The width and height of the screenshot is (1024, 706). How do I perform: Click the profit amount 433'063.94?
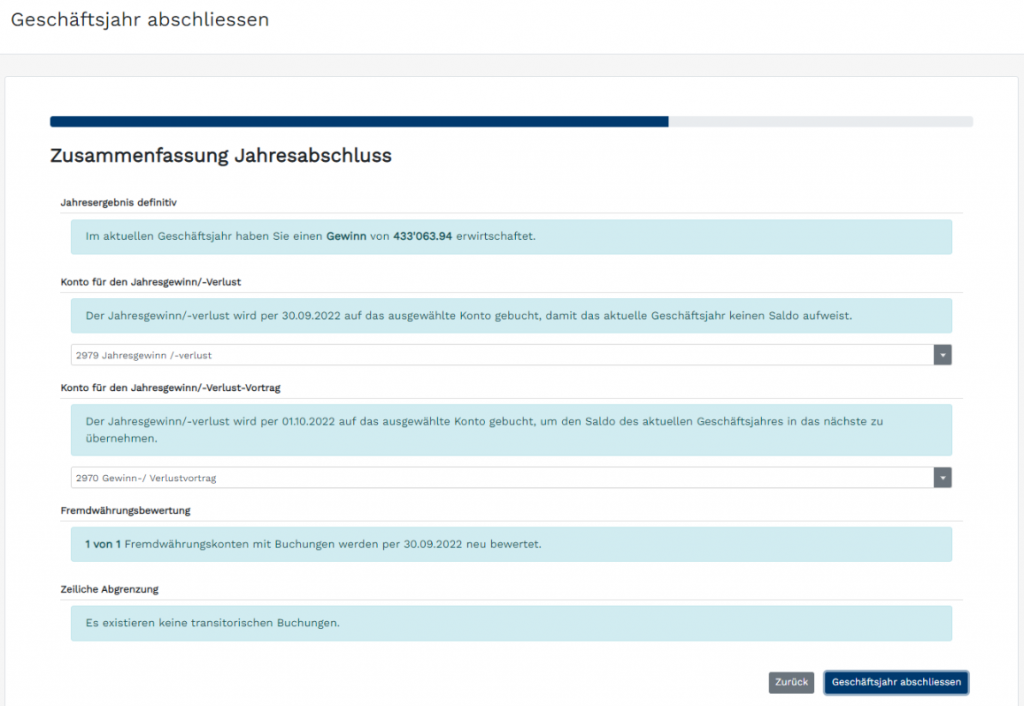[423, 236]
